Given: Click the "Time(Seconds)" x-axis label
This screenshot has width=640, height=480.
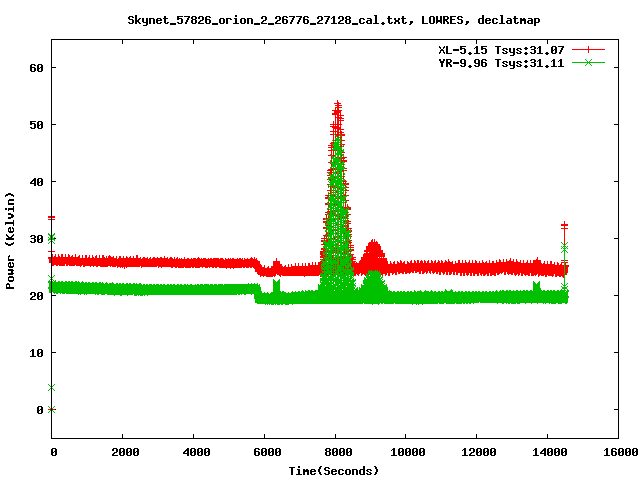Looking at the screenshot, I should tap(334, 471).
